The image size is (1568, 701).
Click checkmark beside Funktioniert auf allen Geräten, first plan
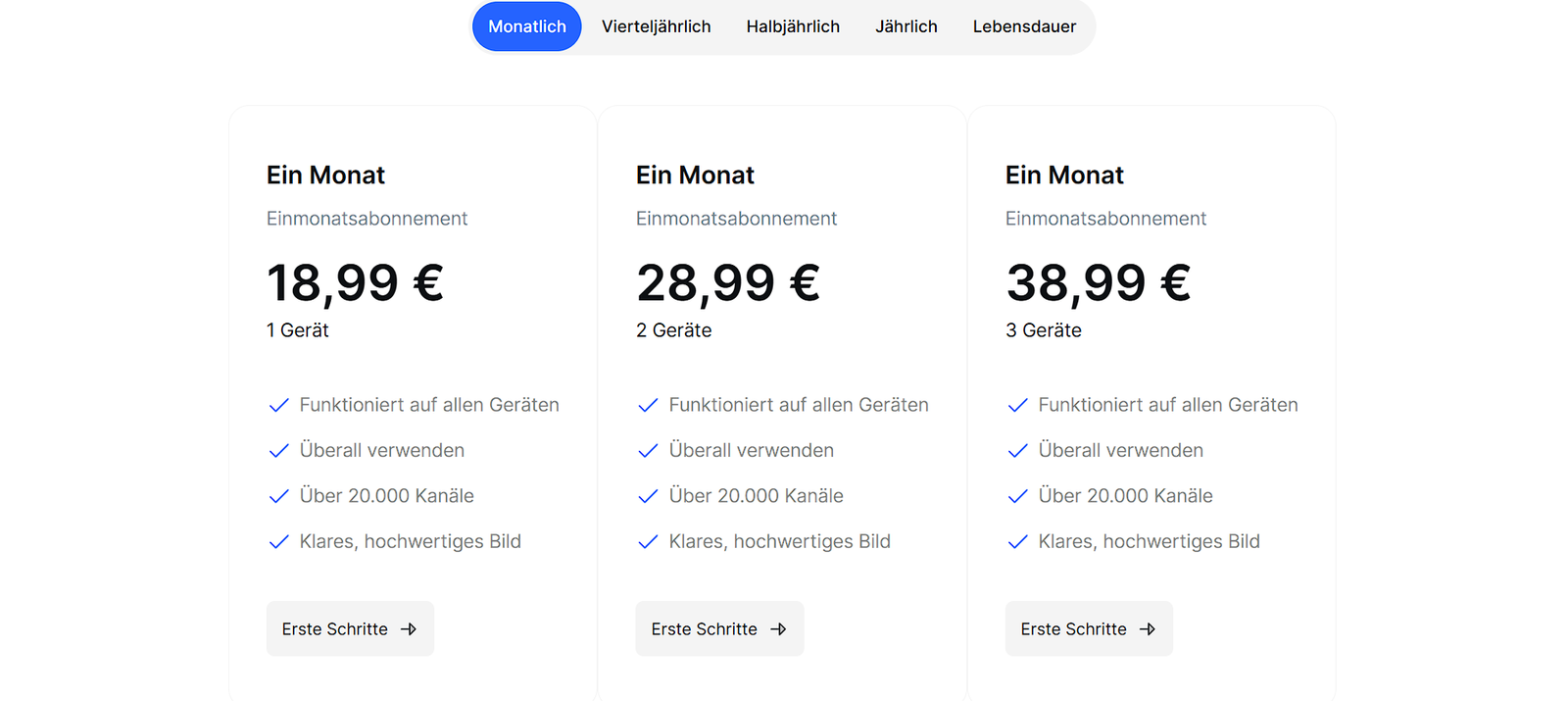pos(278,405)
